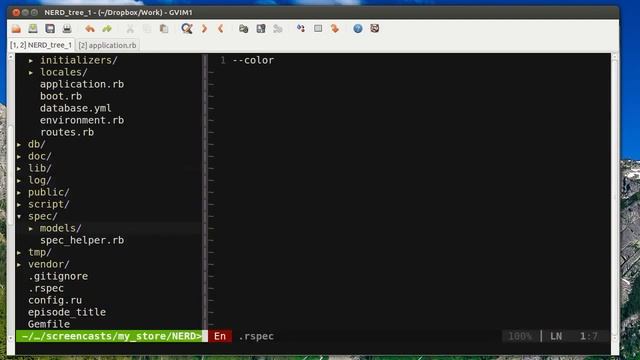Click the Build tags icon

point(318,29)
